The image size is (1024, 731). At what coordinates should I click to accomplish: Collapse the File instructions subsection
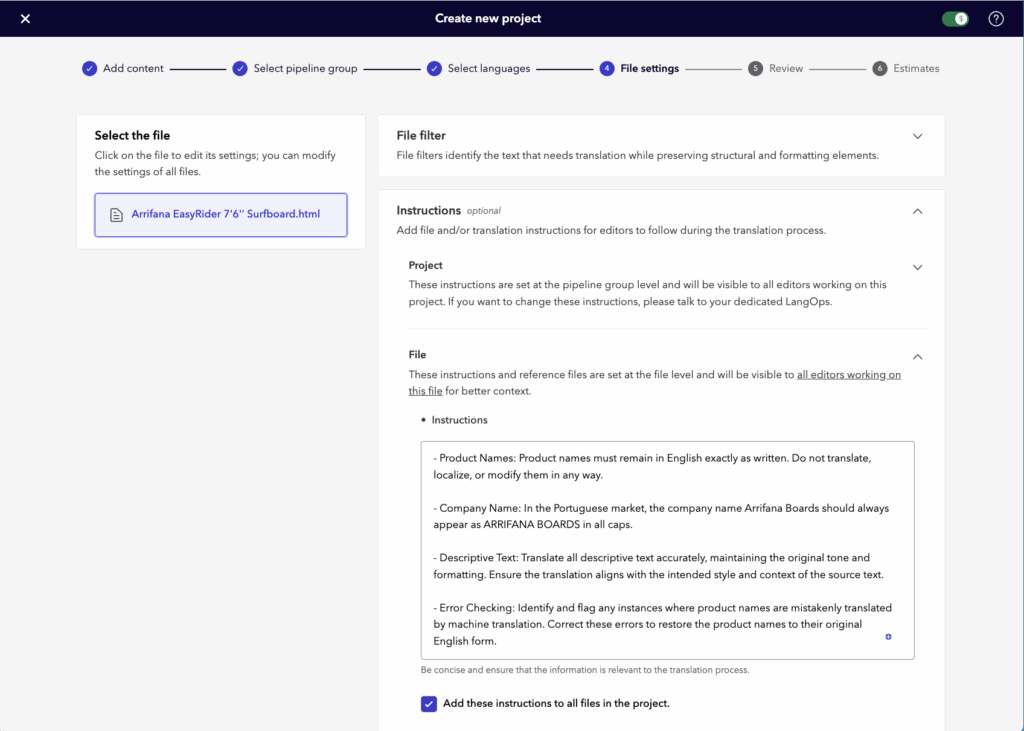pyautogui.click(x=917, y=356)
